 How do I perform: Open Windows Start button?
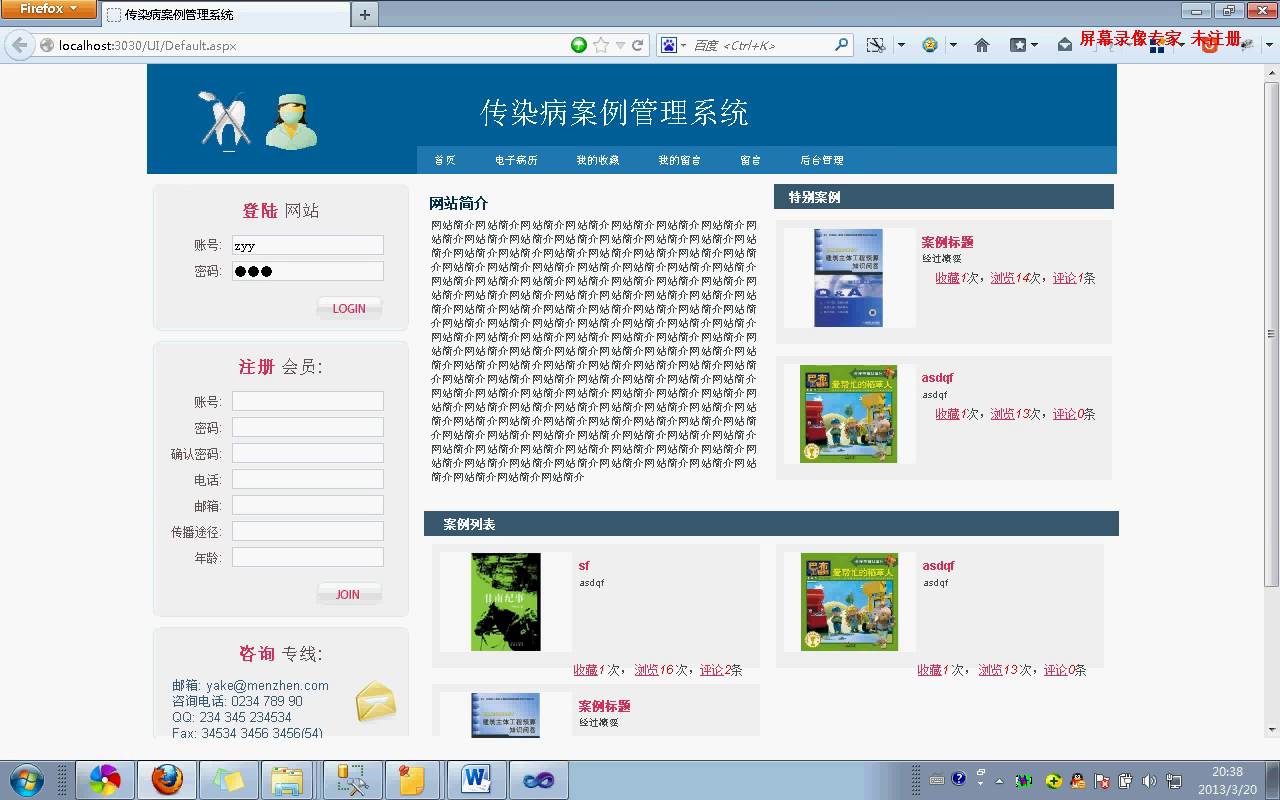click(26, 780)
